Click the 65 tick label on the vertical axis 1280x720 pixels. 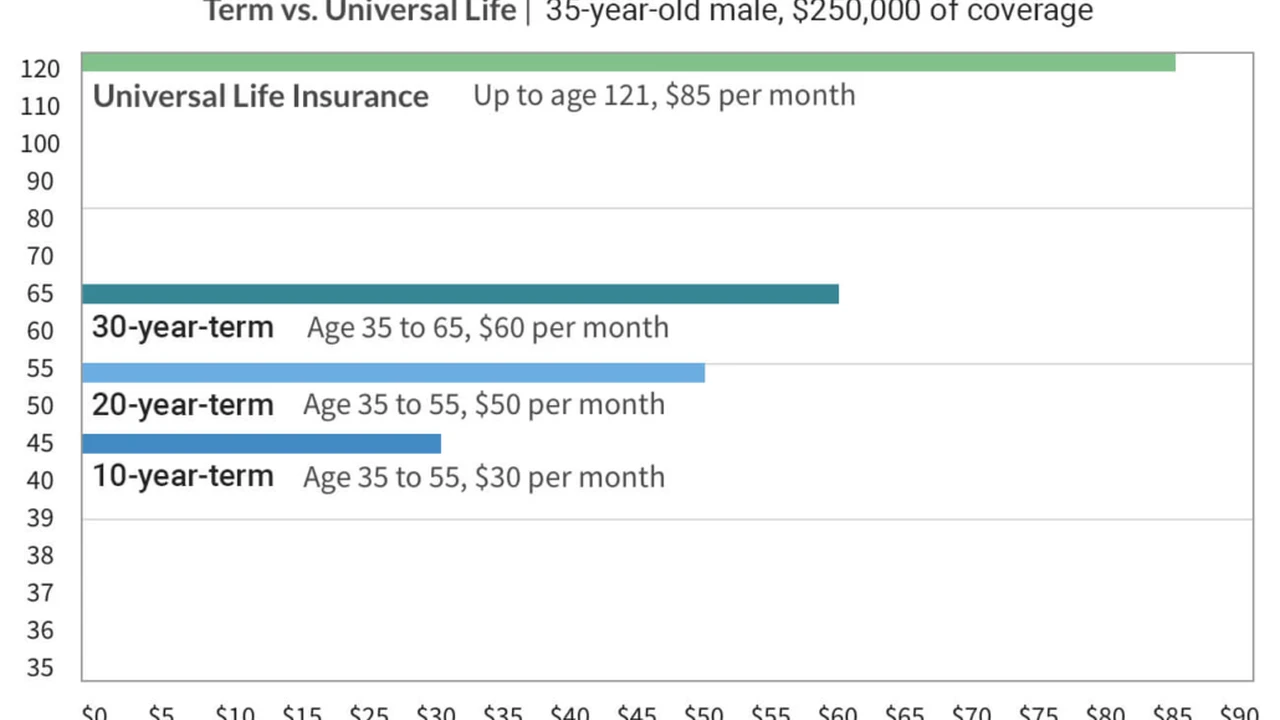coord(40,294)
